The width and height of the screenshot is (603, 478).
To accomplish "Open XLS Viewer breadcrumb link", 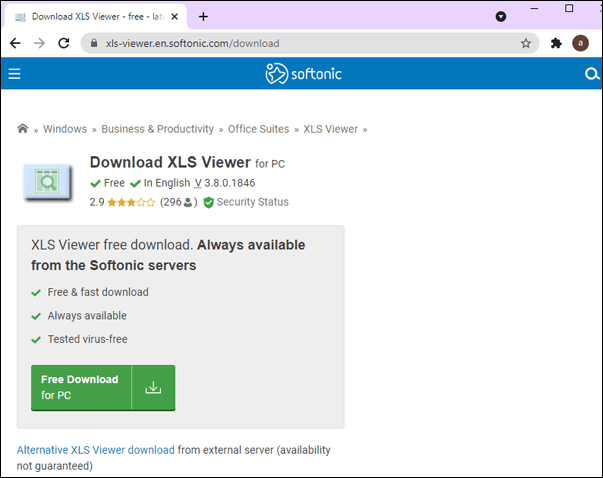I will (330, 129).
